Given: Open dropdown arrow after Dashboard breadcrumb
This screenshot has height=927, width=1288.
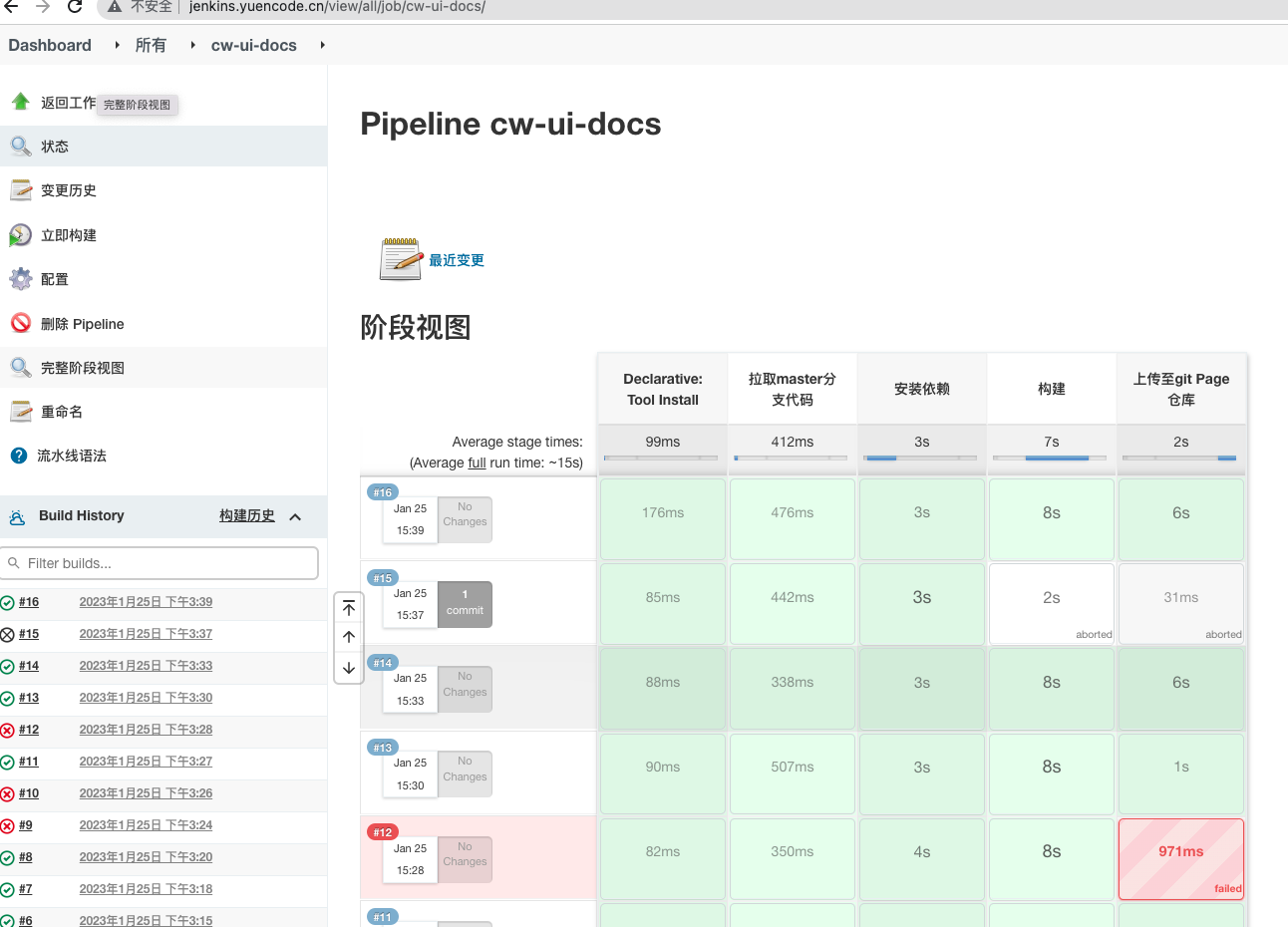Looking at the screenshot, I should click(117, 45).
